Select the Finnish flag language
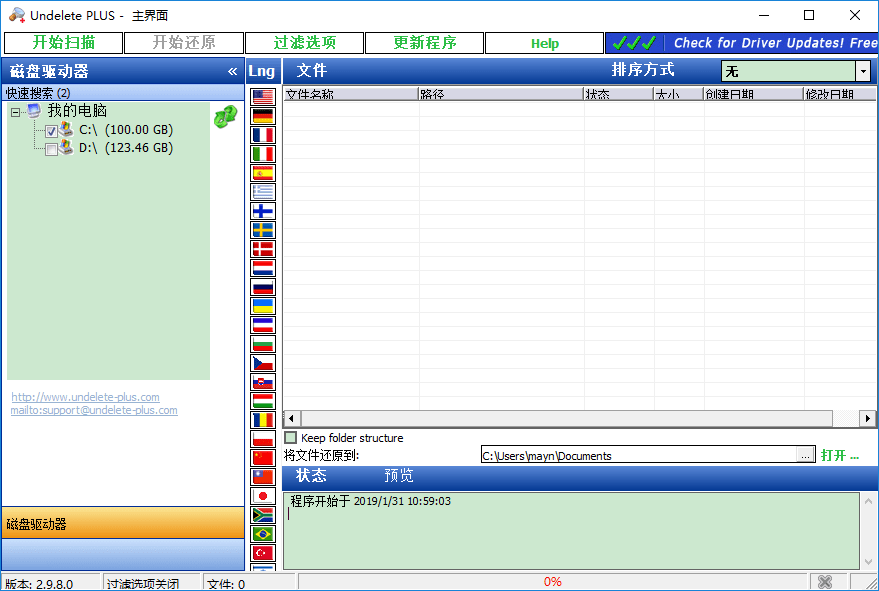879x591 pixels. (x=263, y=211)
